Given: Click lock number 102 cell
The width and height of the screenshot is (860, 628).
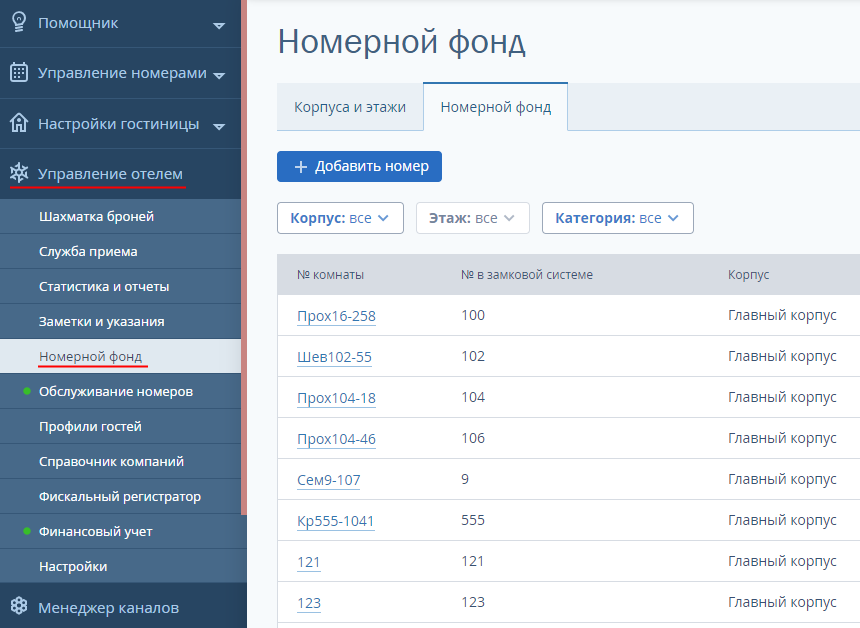Looking at the screenshot, I should pyautogui.click(x=473, y=357).
